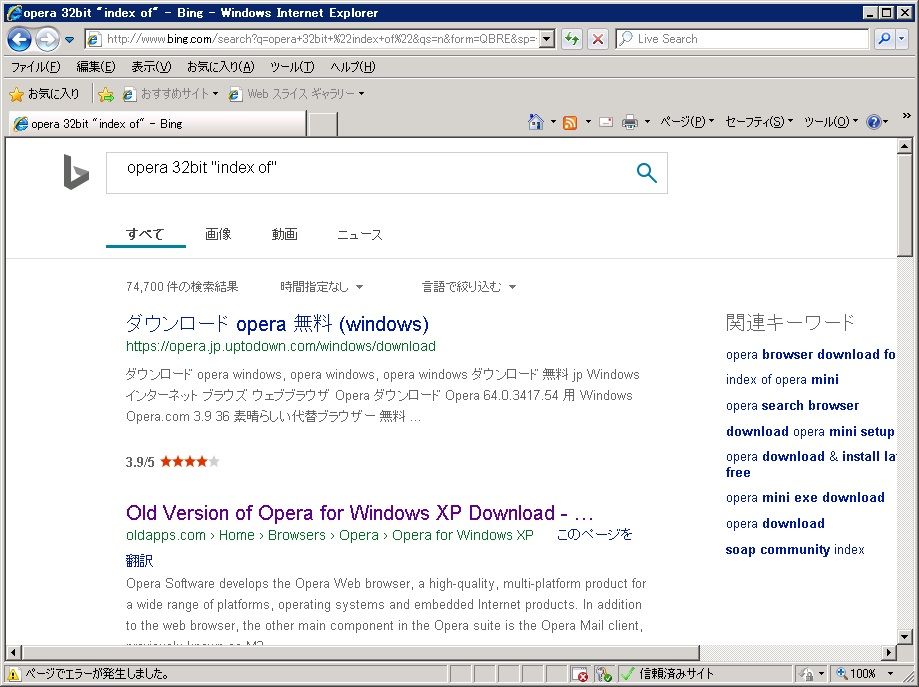Click the vertical scrollbar up arrow

(x=904, y=146)
